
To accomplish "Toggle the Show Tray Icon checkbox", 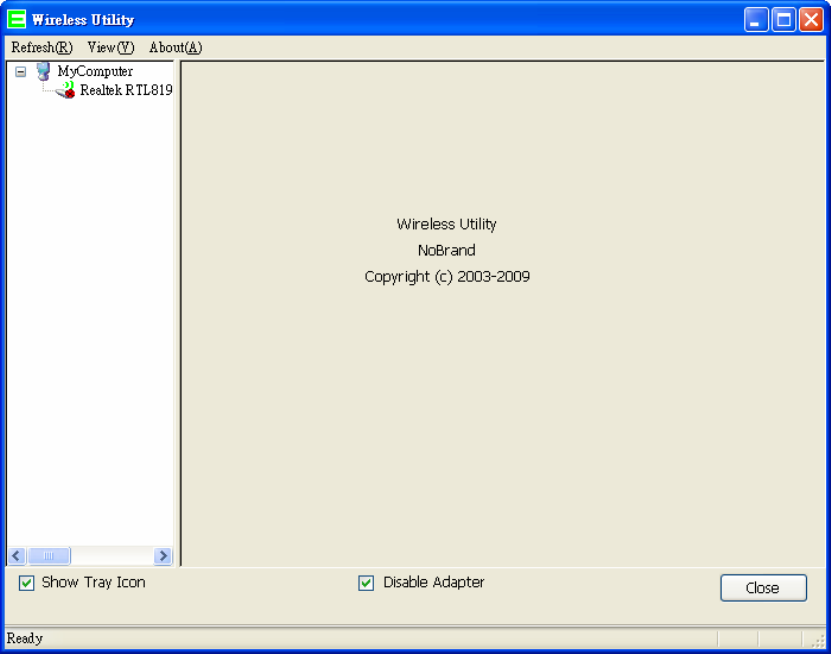I will 26,583.
